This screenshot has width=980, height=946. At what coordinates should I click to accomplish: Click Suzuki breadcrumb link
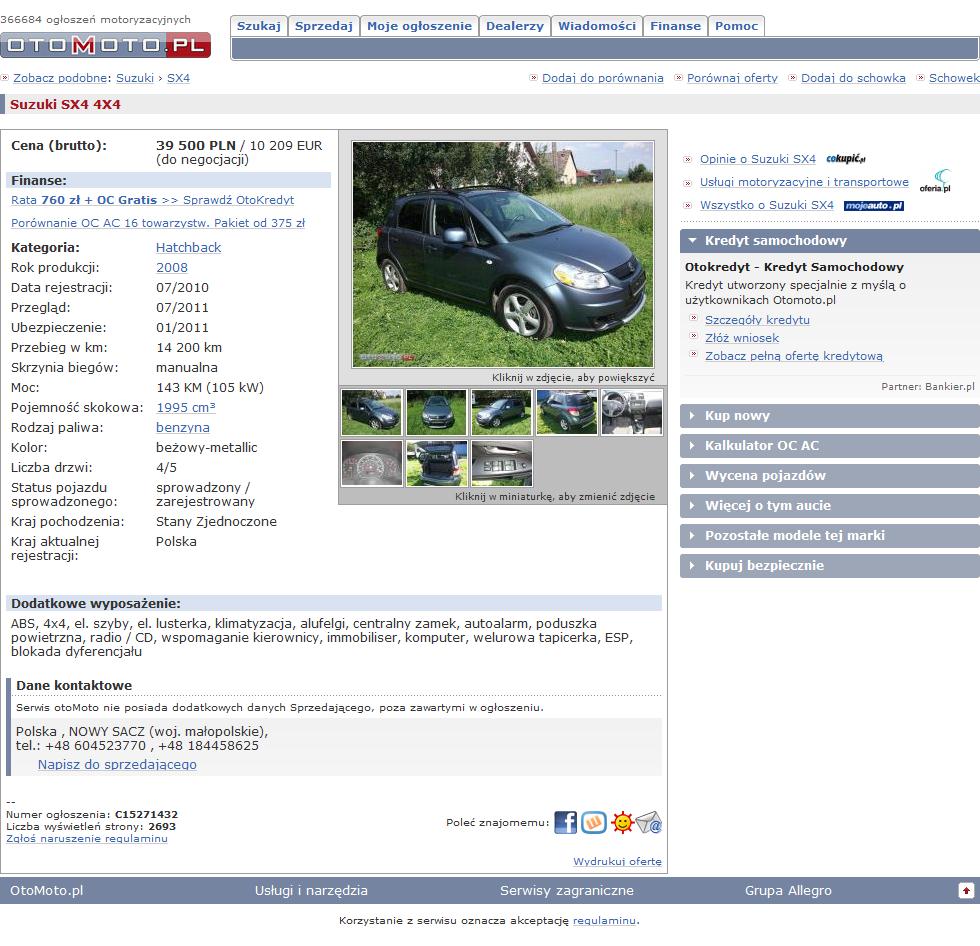(x=135, y=78)
